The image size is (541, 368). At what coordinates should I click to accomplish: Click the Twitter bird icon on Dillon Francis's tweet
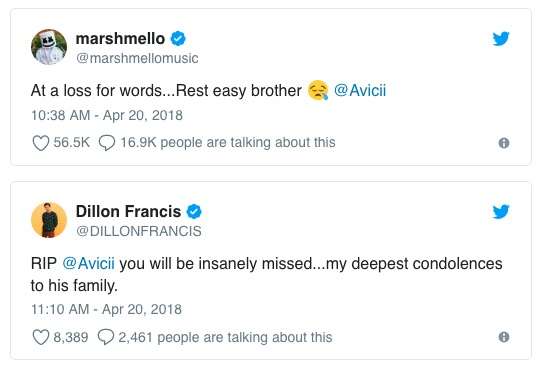pos(501,211)
